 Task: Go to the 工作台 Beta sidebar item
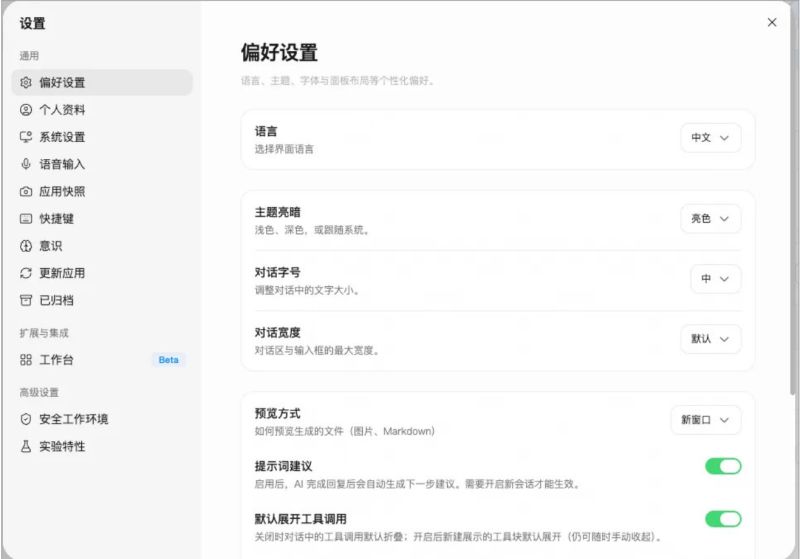coord(102,360)
